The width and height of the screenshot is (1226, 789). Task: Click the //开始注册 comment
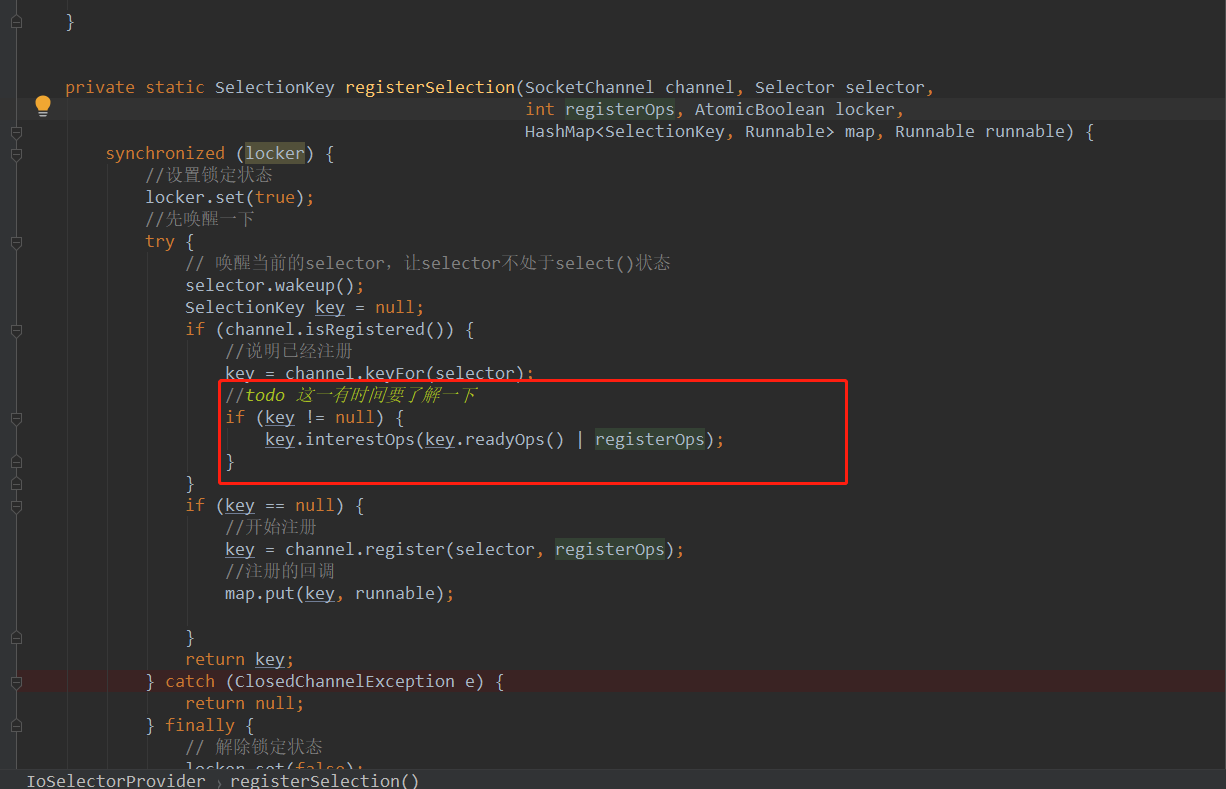tap(271, 528)
